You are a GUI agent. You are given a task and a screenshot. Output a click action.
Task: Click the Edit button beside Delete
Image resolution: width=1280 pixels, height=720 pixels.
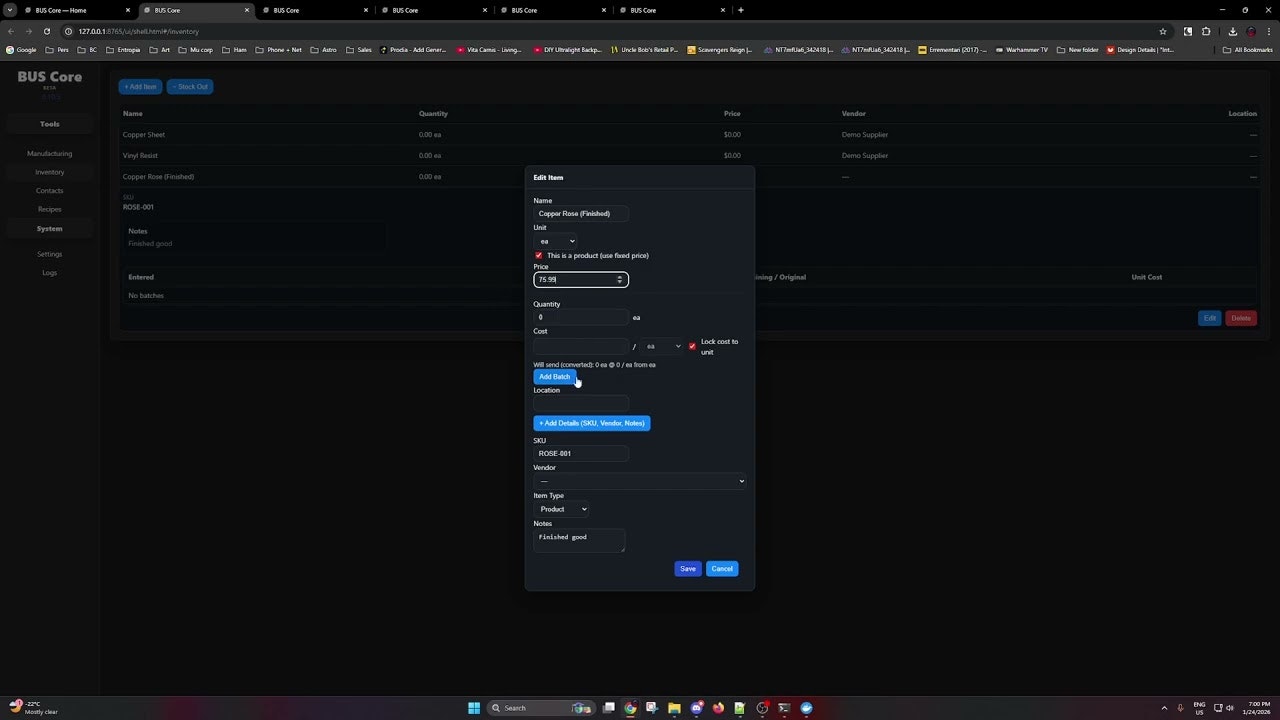tap(1210, 318)
